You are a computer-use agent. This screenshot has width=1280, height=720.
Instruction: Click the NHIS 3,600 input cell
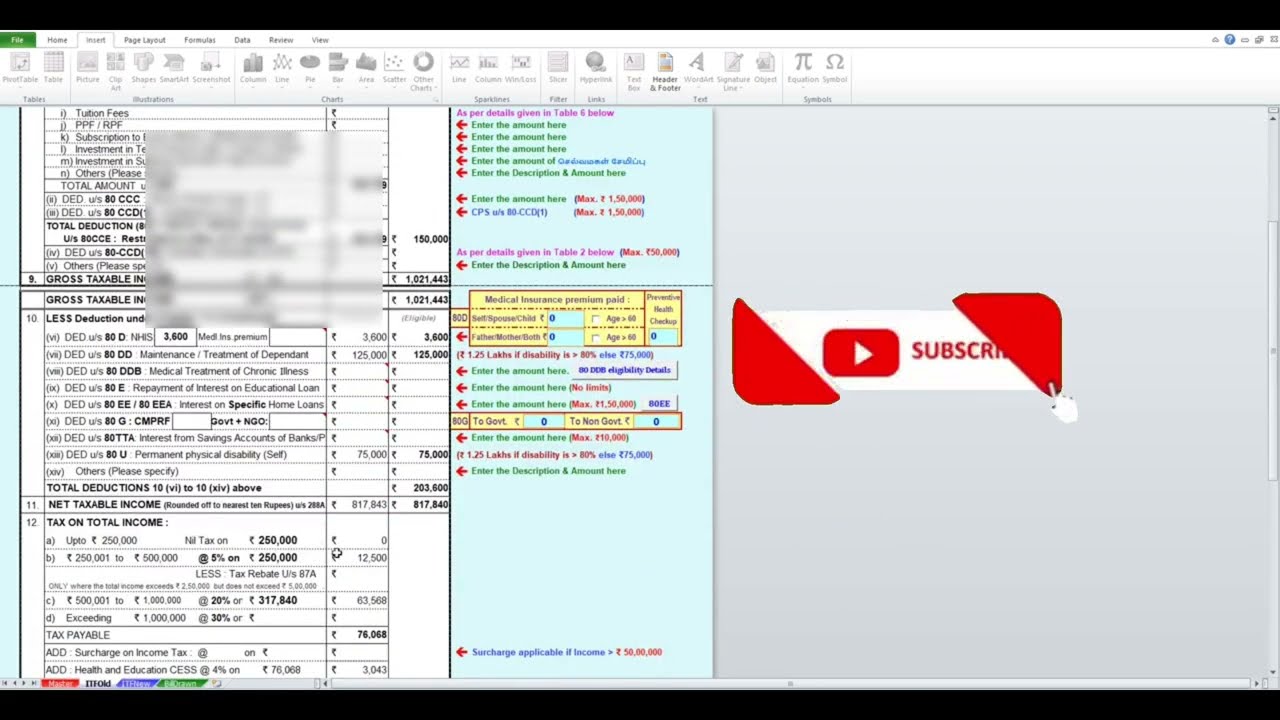coord(175,337)
